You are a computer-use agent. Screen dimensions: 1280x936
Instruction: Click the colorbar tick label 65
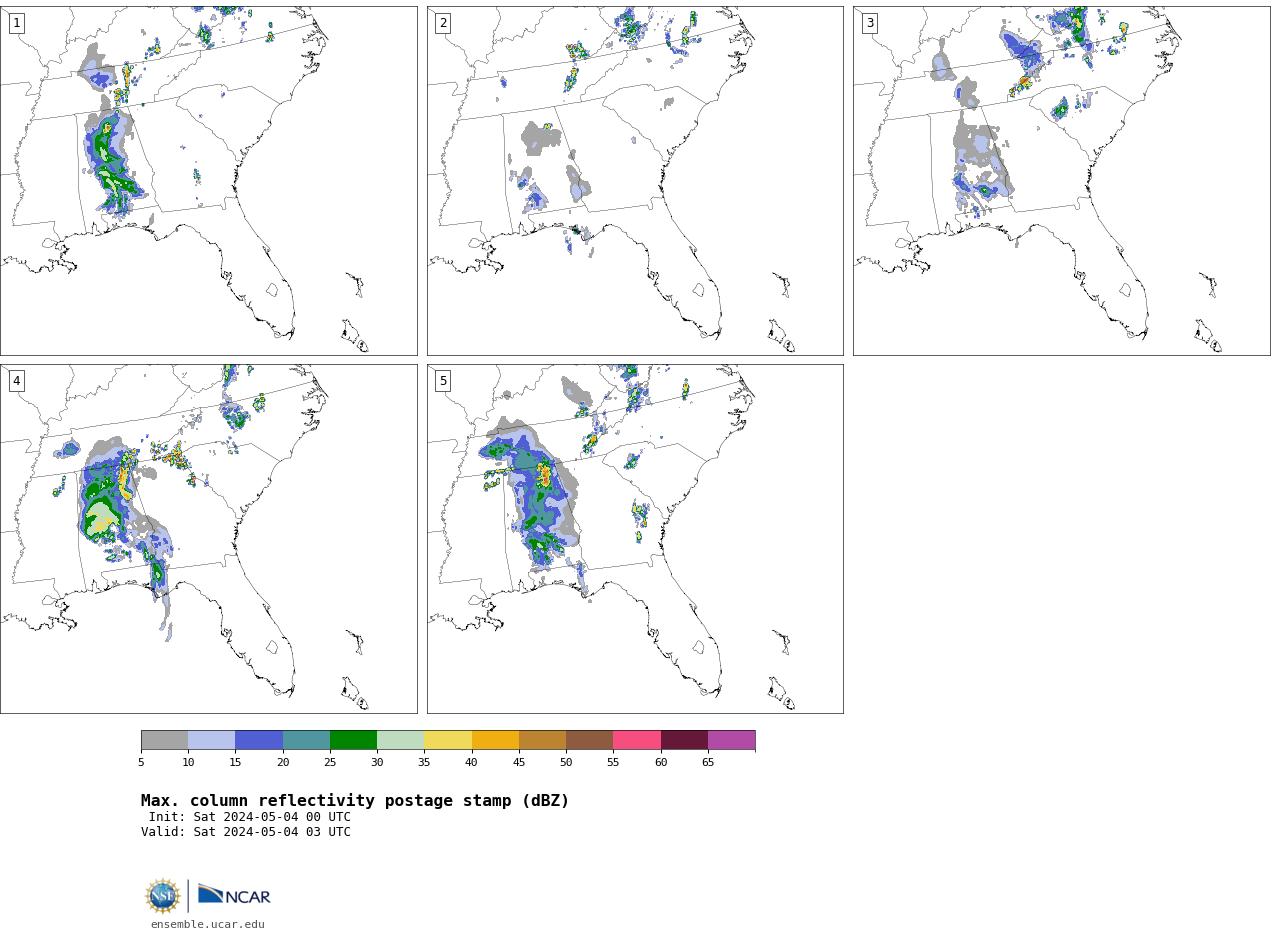[x=708, y=763]
